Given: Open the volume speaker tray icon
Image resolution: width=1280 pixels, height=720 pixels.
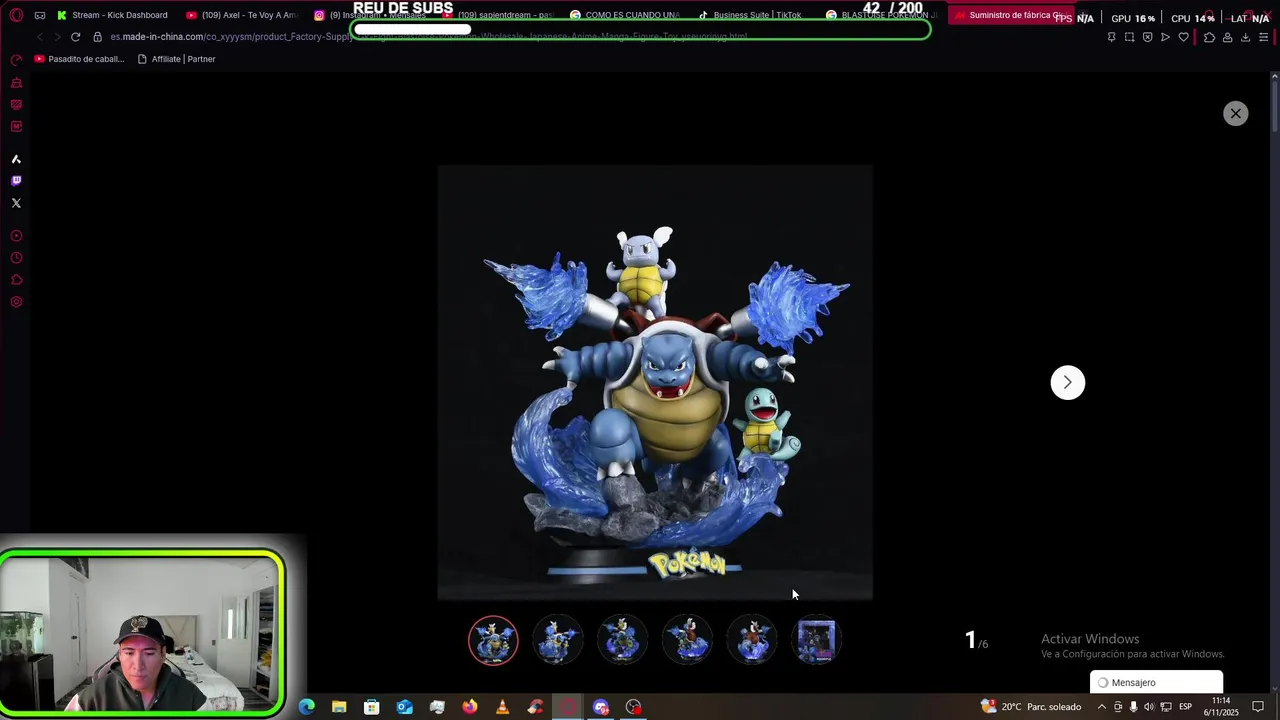Looking at the screenshot, I should click(1149, 707).
